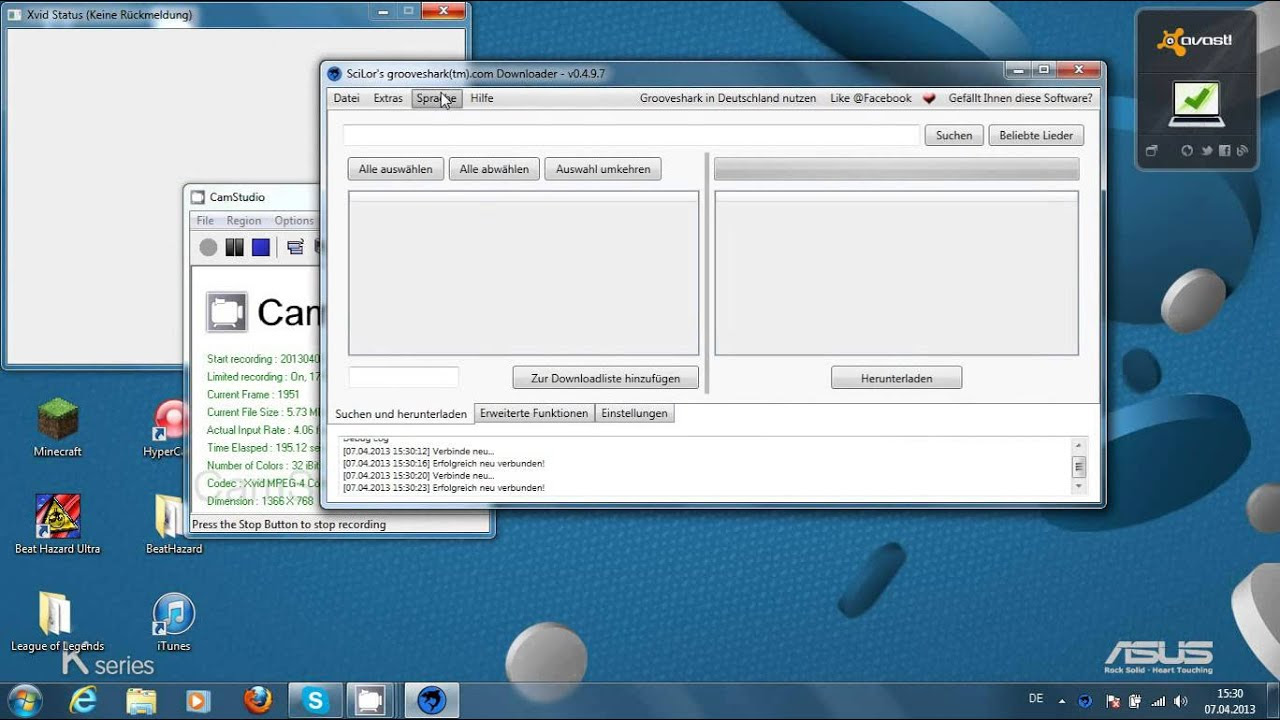Click Like @Facebook link
1280x720 pixels.
pos(871,98)
